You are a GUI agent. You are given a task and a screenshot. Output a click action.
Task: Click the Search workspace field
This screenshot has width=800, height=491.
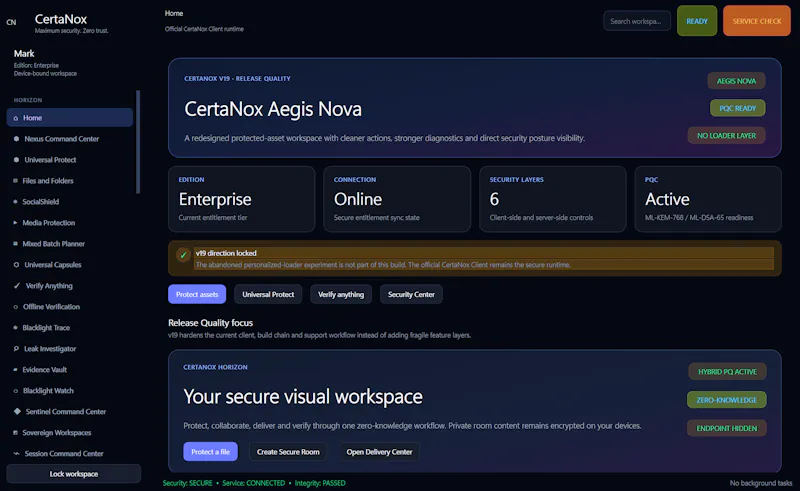[637, 21]
